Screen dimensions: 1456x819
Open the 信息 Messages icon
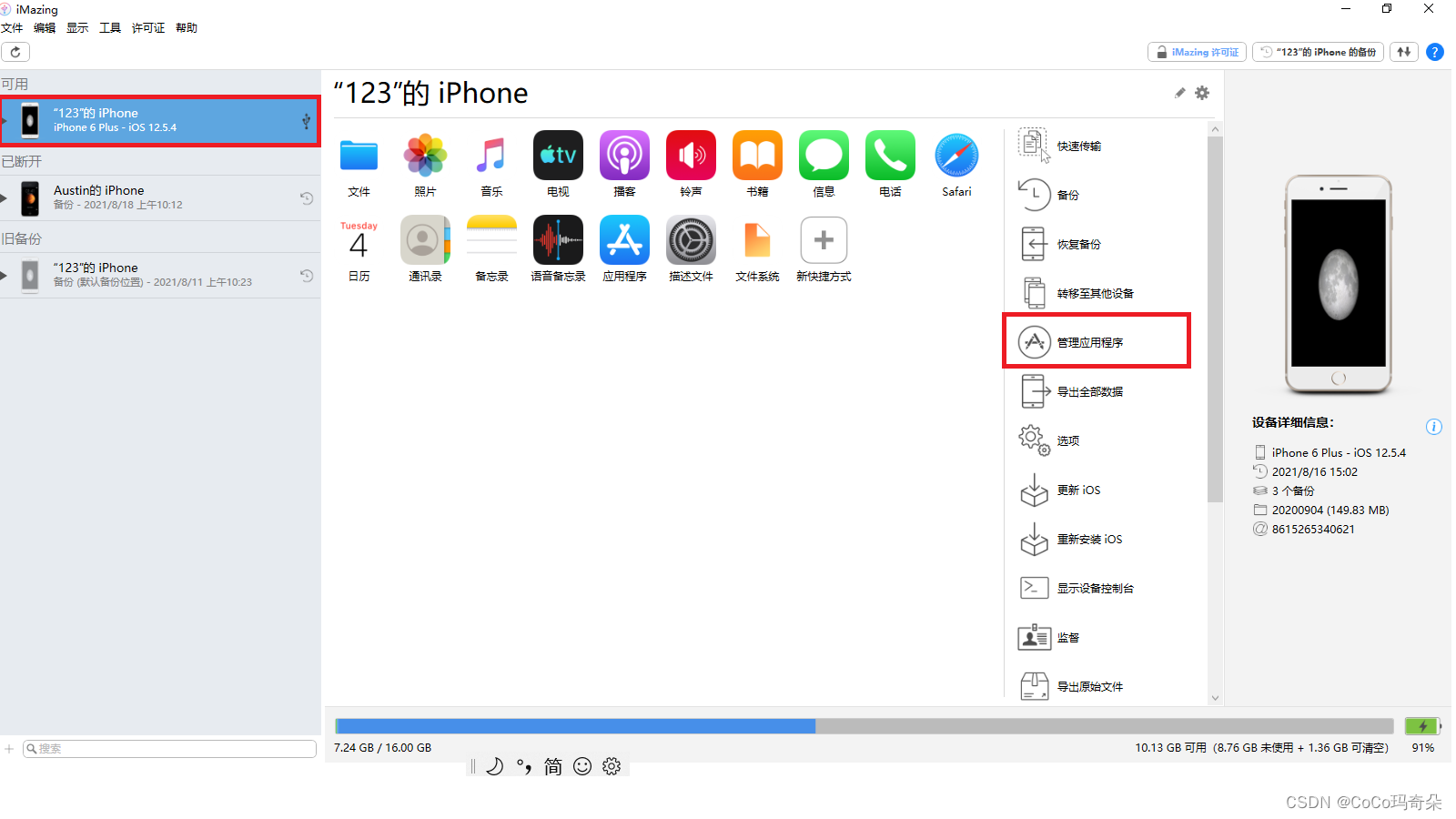824,156
